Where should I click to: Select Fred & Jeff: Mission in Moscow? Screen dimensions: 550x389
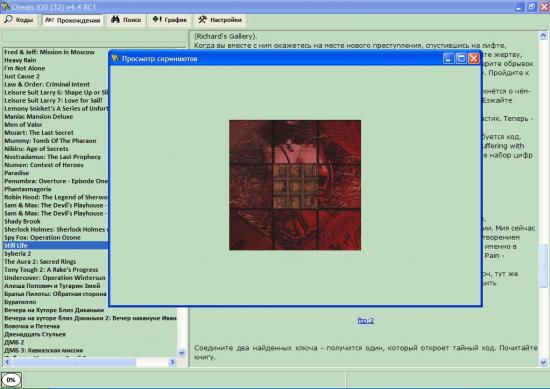click(x=49, y=52)
